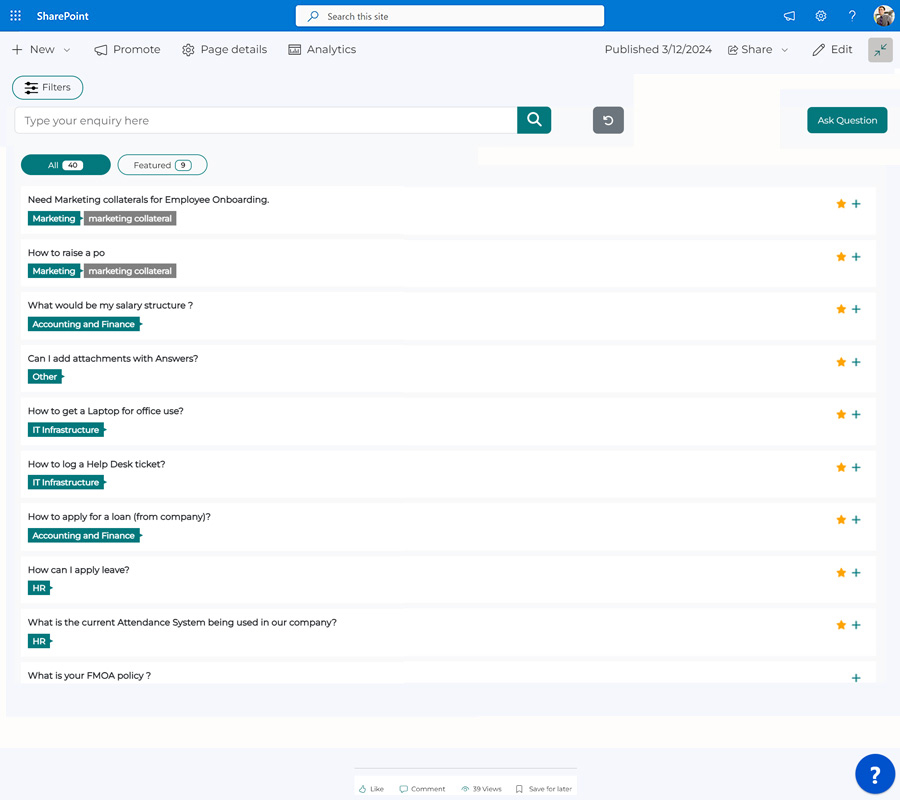Star the 'How to raise a po' question
This screenshot has height=800, width=900.
click(x=840, y=256)
